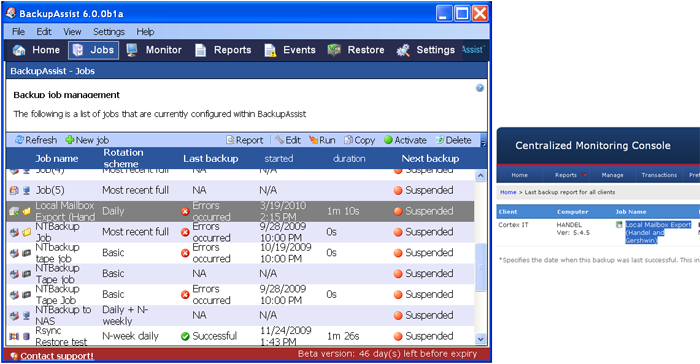700x364 pixels.
Task: Click scroll up arrow of jobs list
Action: coord(480,176)
